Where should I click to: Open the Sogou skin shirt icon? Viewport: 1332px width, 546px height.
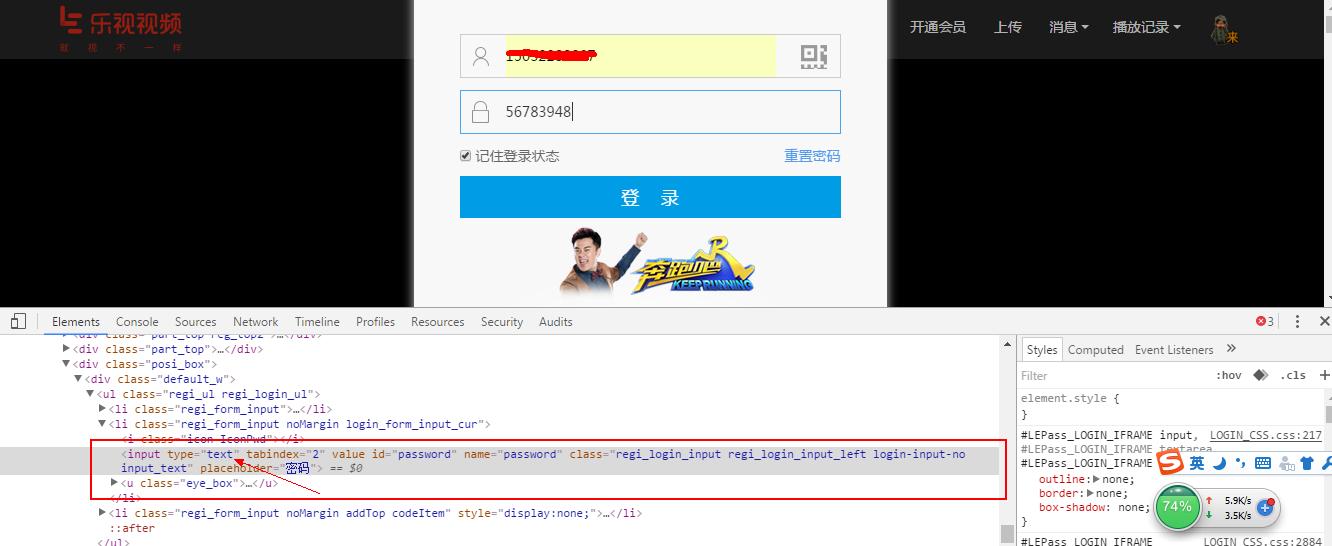tap(1306, 463)
